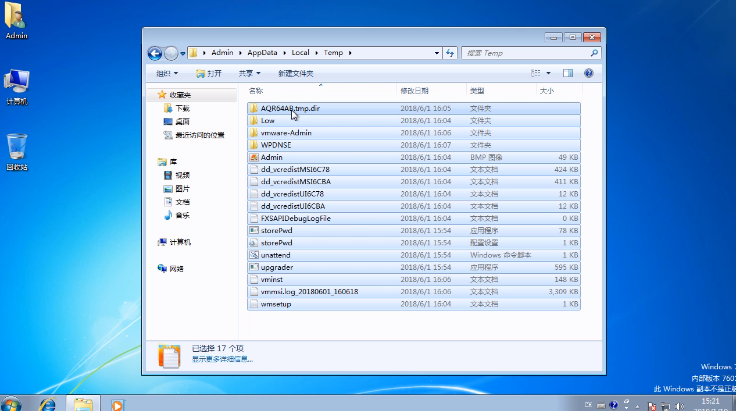The height and width of the screenshot is (411, 736).
Task: Click the dd_vcredistUI6C78 file name
Action: [292, 194]
